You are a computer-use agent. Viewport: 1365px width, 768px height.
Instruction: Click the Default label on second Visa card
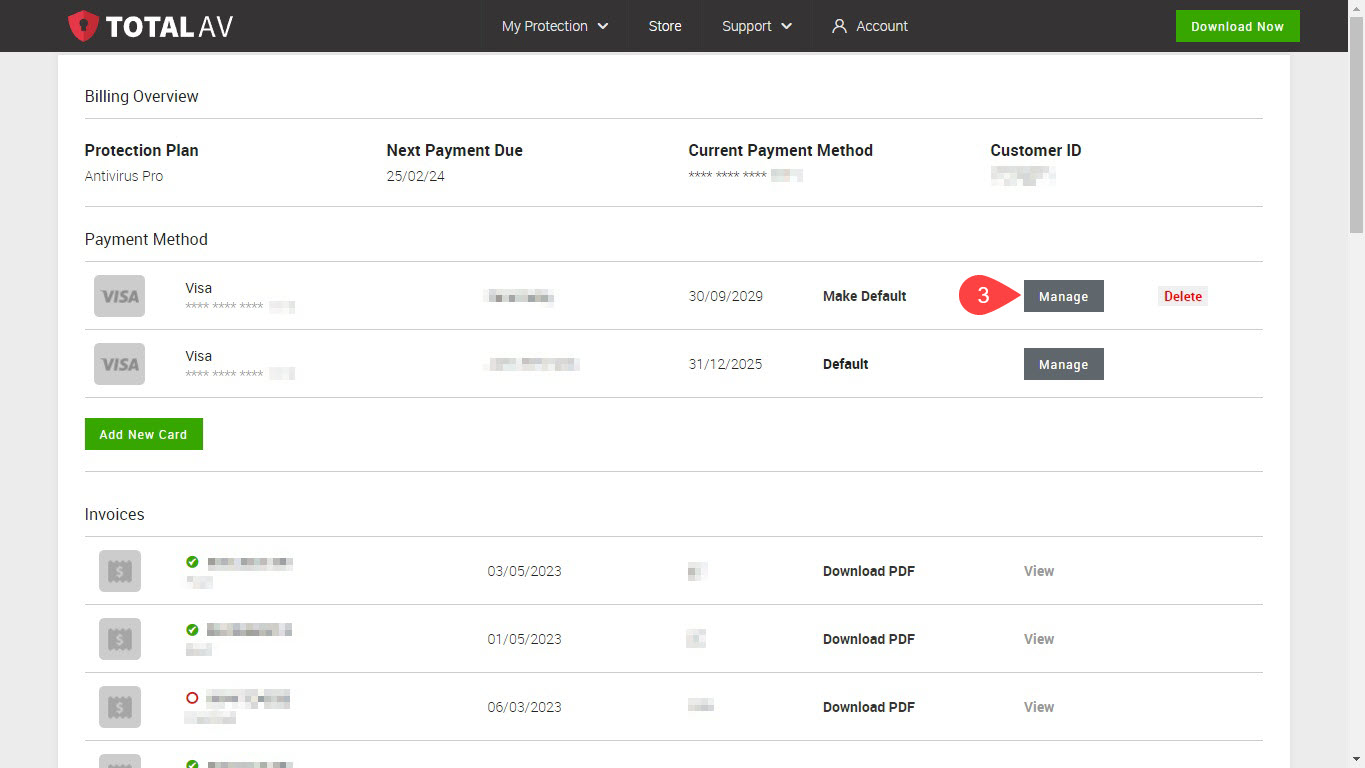[x=845, y=364]
